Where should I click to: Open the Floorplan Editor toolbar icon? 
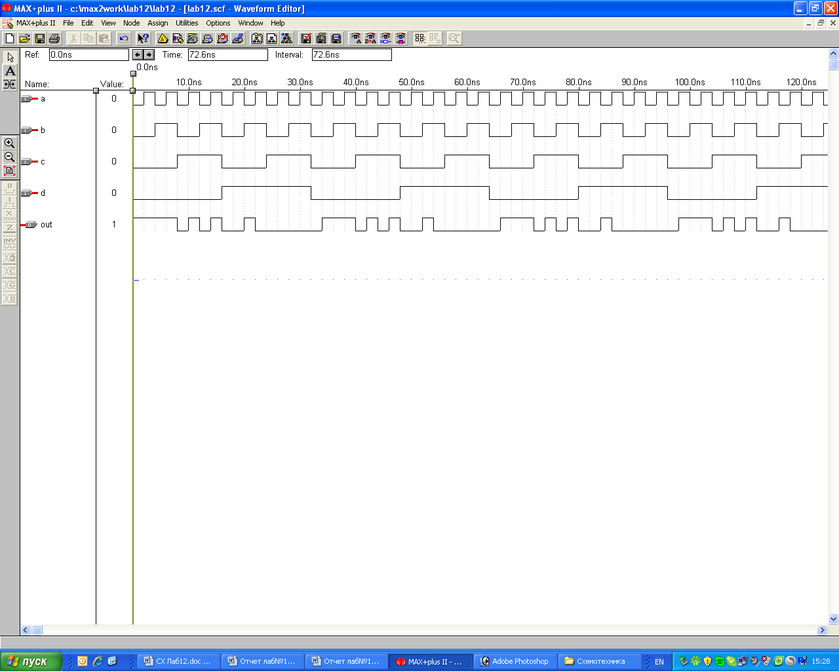tap(178, 39)
